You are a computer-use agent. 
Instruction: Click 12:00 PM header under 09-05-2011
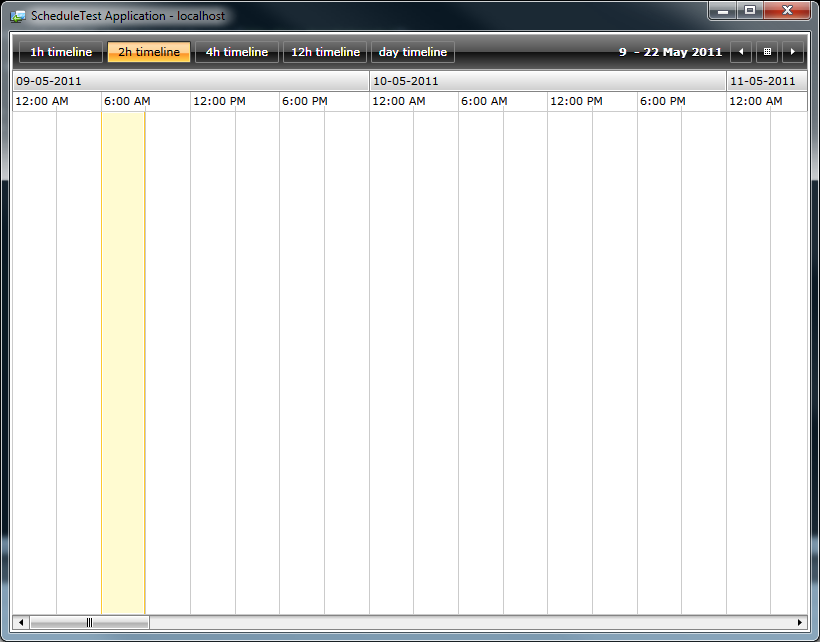[235, 101]
